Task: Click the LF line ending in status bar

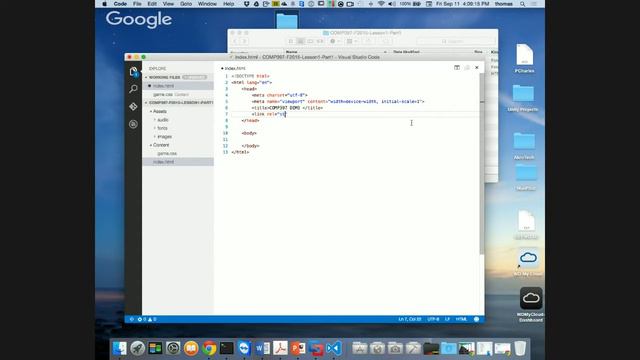Action: [447, 319]
